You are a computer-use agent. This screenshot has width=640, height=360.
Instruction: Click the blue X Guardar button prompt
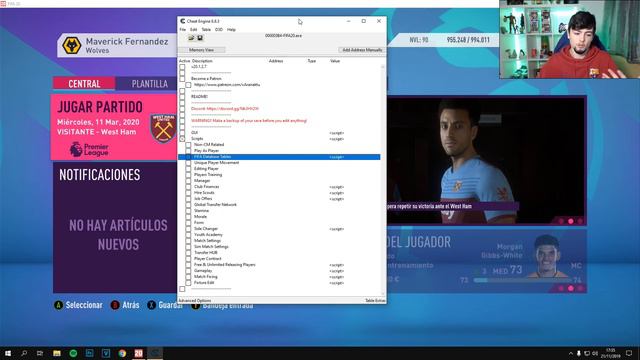click(164, 305)
